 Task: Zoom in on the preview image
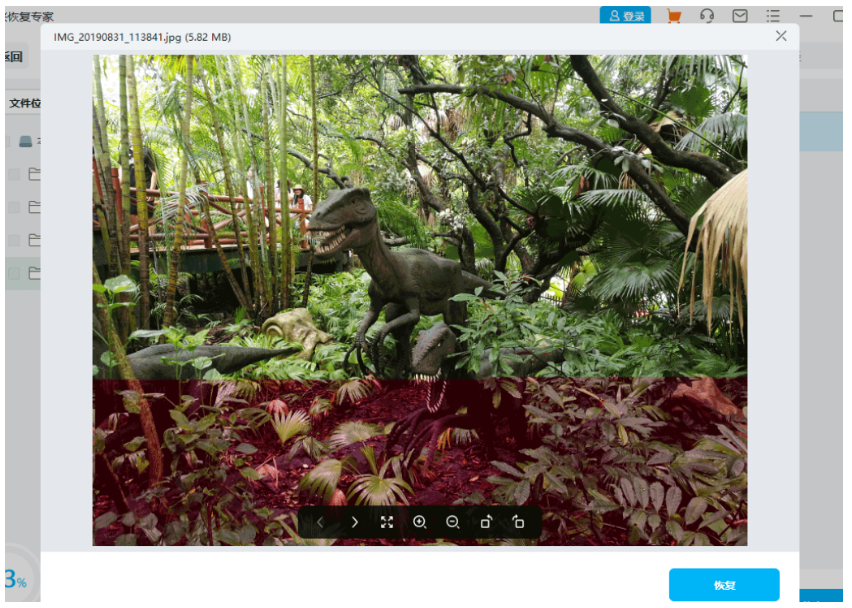[x=420, y=522]
